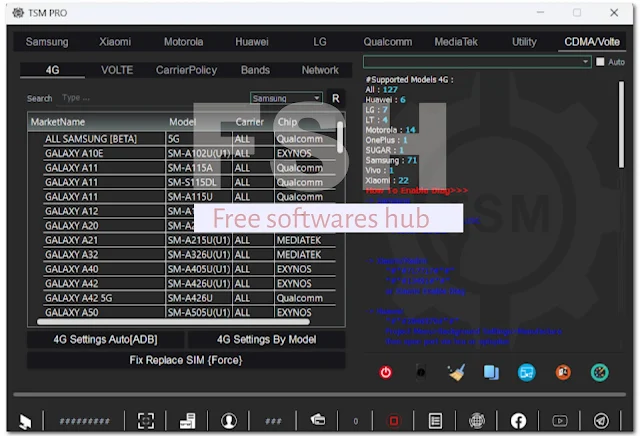Switch to the Utility main tab
Screen dimensions: 640x436
[524, 42]
